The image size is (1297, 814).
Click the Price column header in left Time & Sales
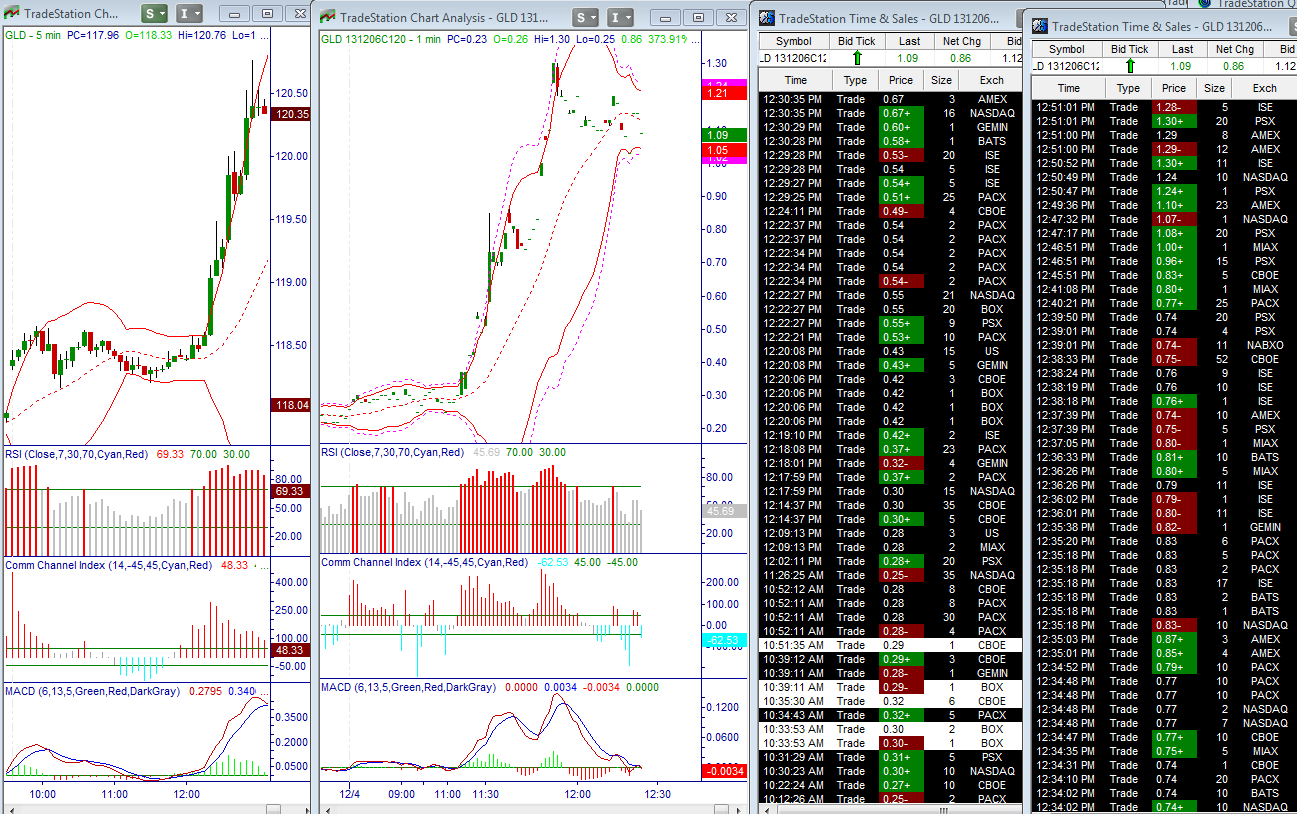pos(901,80)
